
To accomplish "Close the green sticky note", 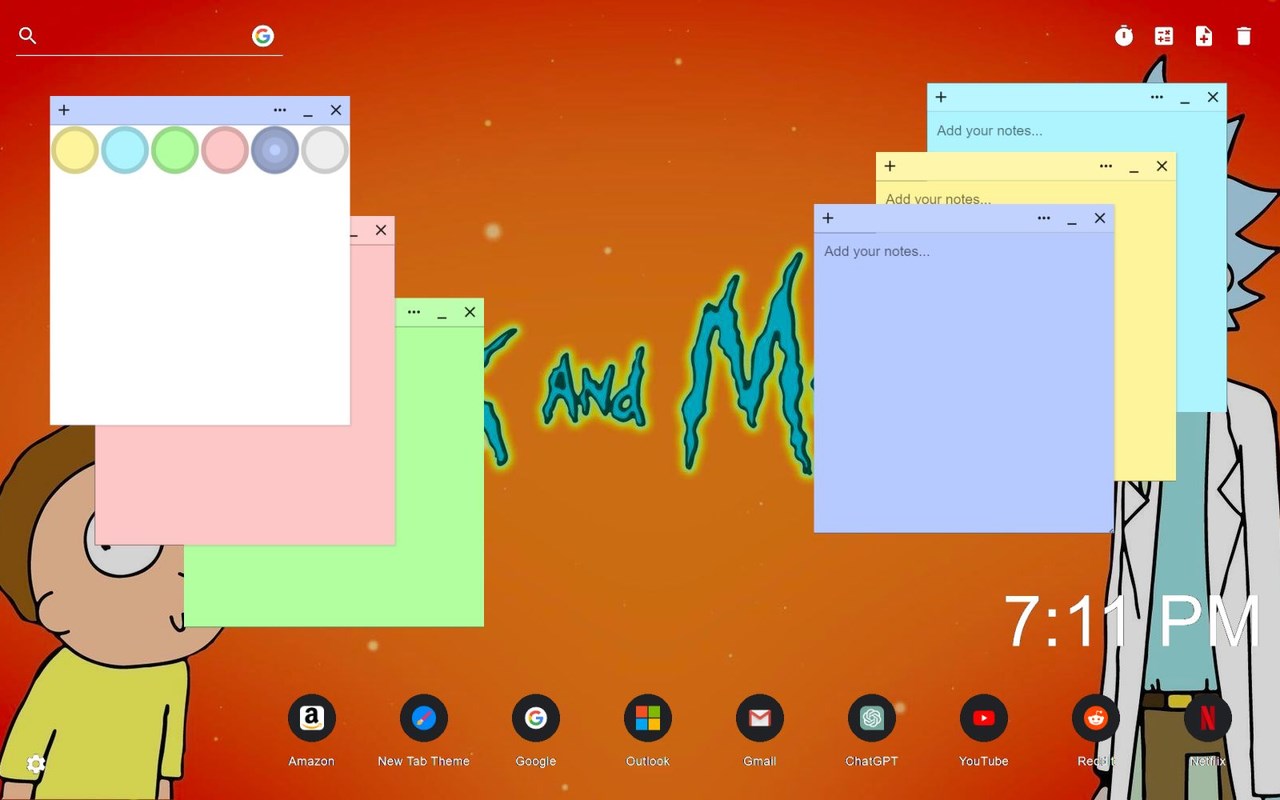I will tap(470, 312).
